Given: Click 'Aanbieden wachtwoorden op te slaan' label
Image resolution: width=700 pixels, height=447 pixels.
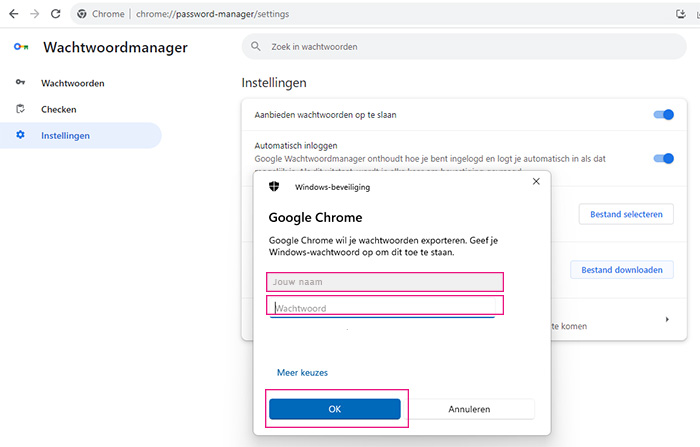Looking at the screenshot, I should click(x=325, y=115).
